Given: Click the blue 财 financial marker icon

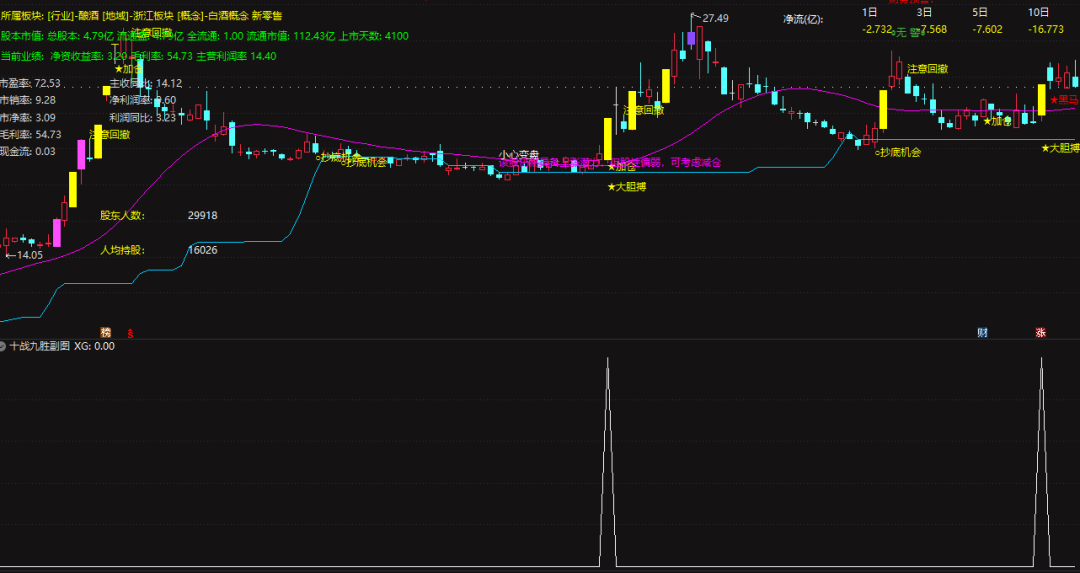Looking at the screenshot, I should pyautogui.click(x=982, y=331).
